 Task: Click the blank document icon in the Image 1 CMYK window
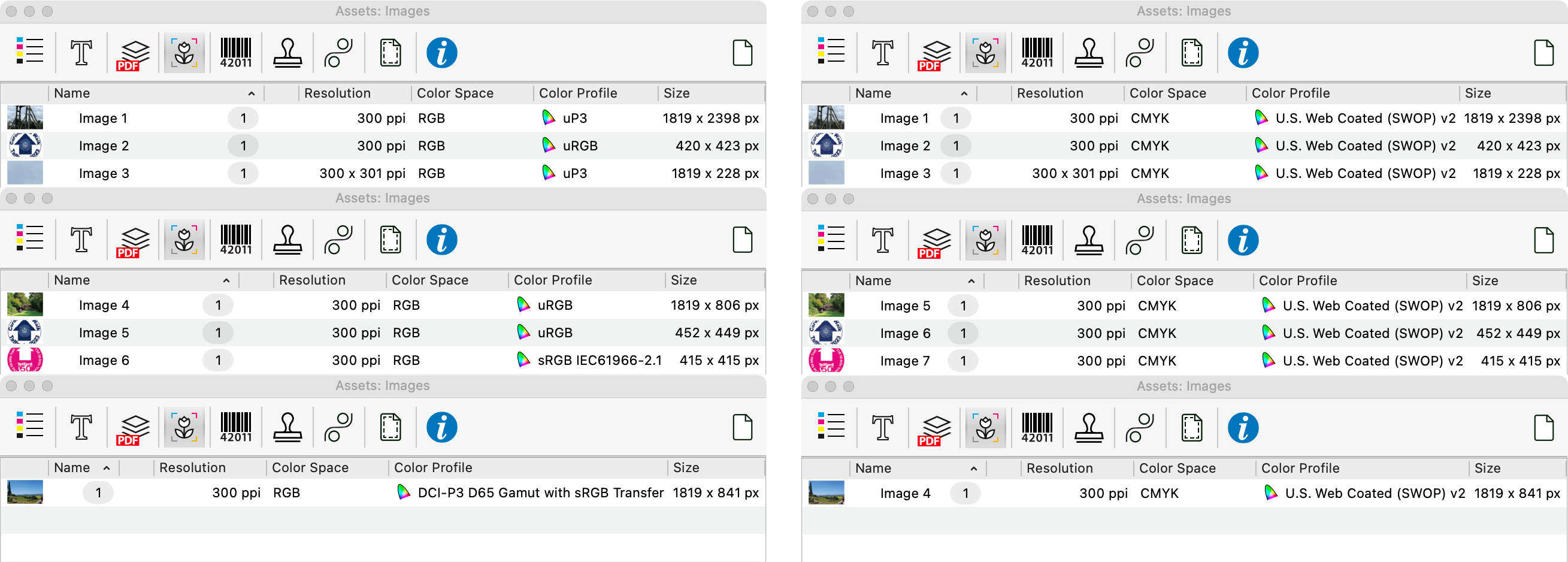[x=1543, y=53]
